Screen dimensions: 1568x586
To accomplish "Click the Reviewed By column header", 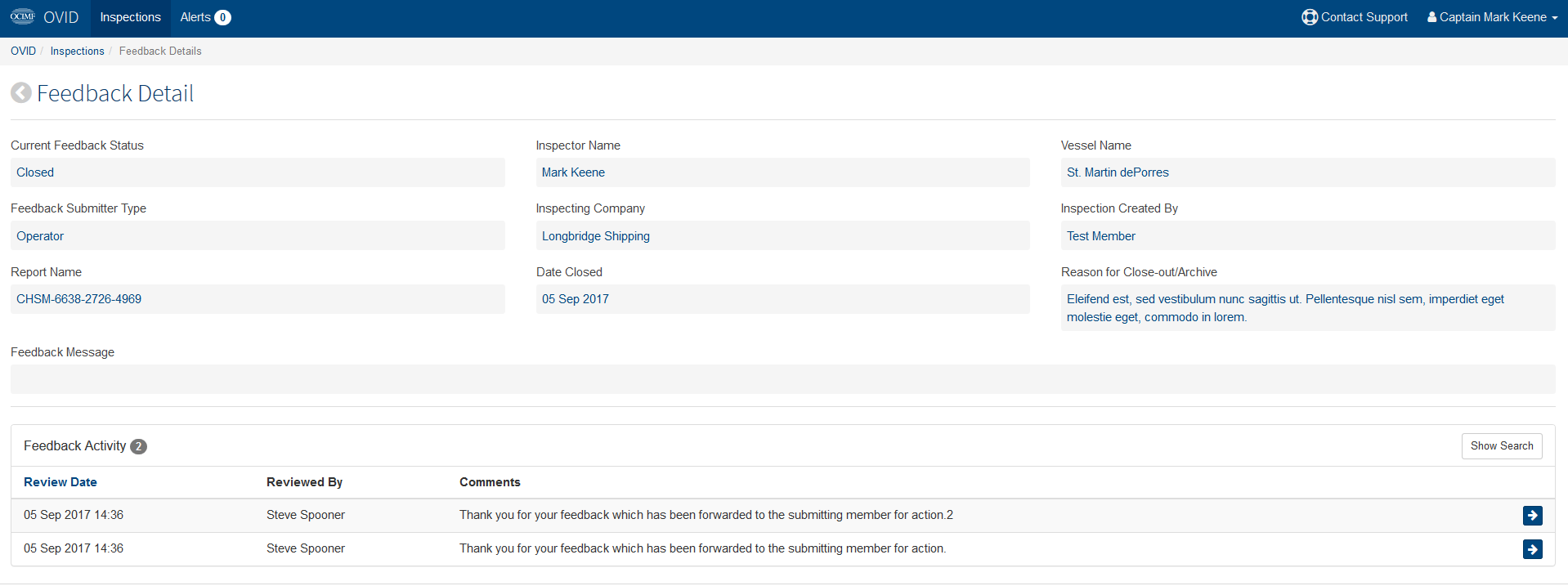I will tap(304, 482).
